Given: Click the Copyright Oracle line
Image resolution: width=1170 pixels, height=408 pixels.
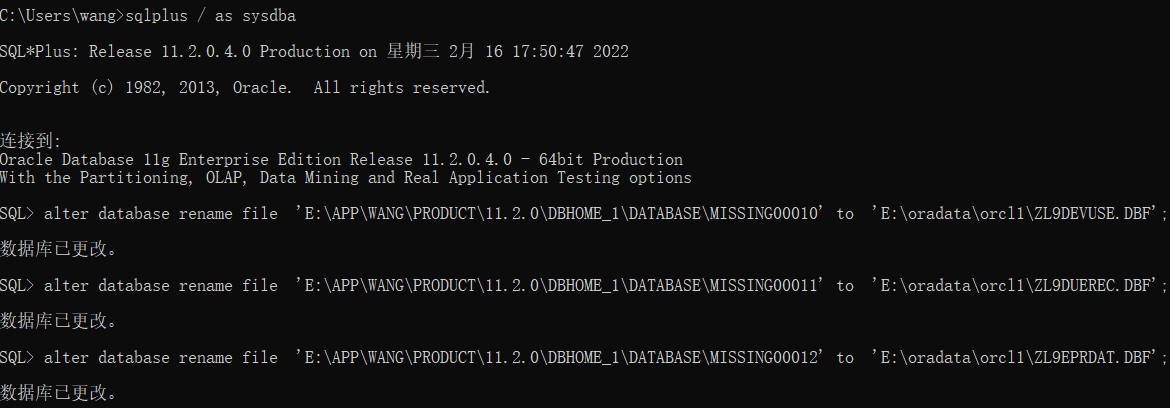Looking at the screenshot, I should tap(245, 88).
